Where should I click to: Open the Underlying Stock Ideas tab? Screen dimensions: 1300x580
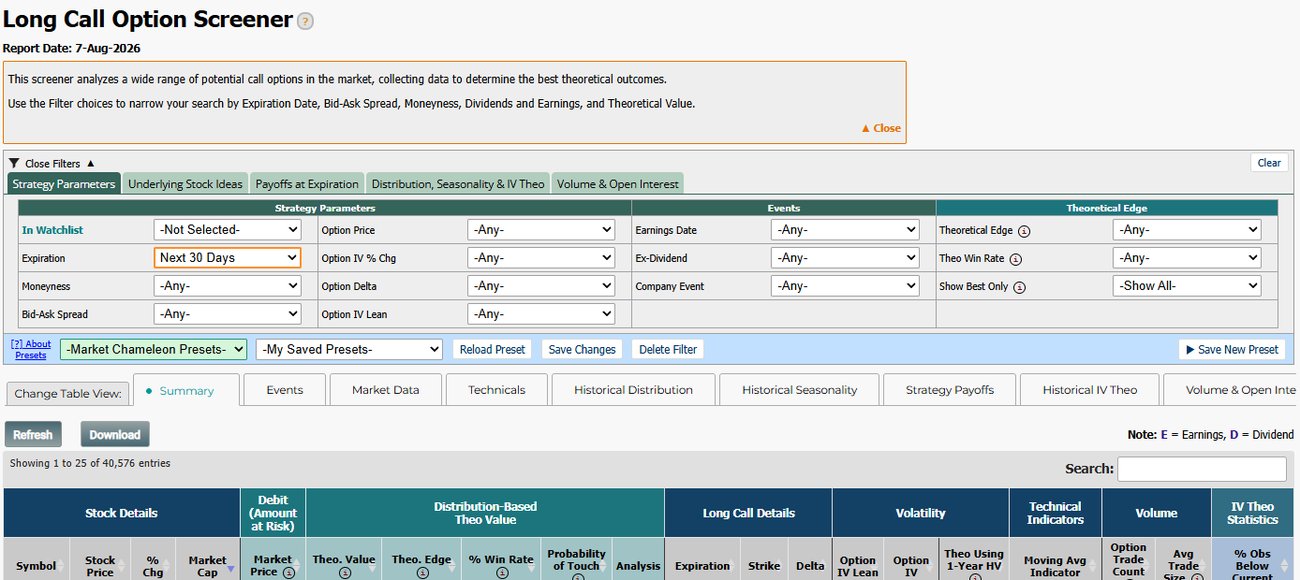point(185,184)
